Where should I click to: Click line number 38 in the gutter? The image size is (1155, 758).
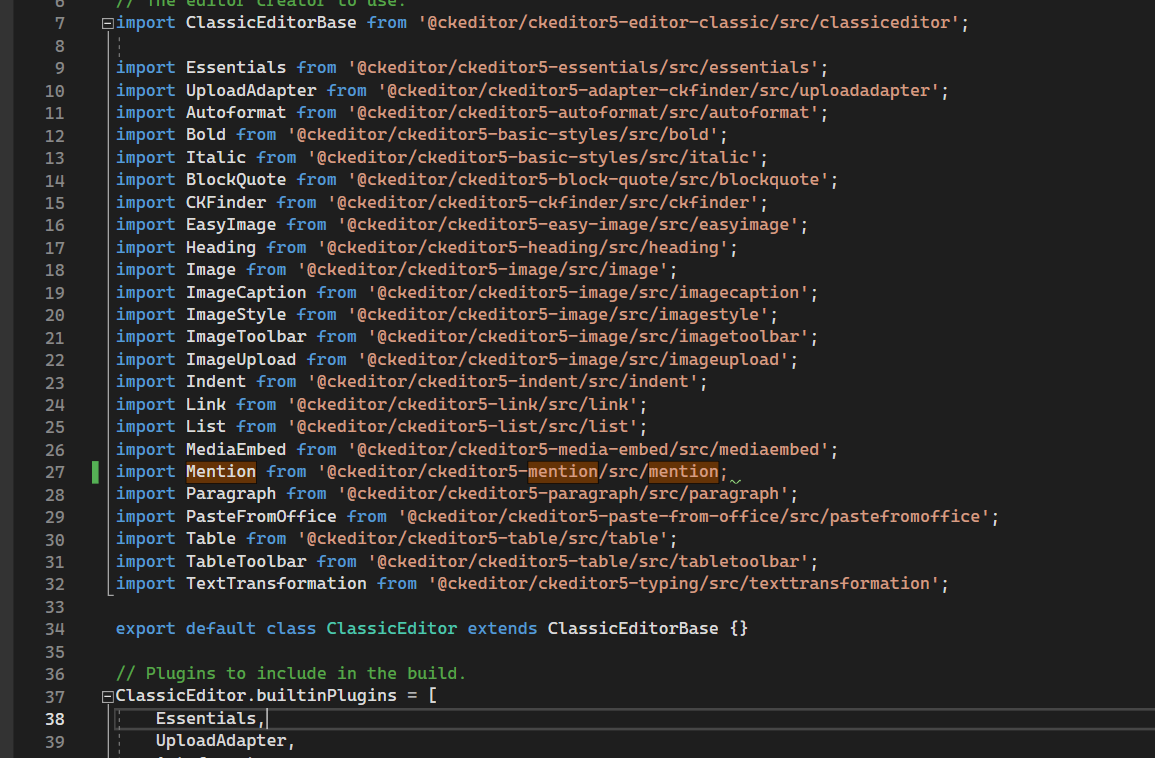(x=55, y=718)
